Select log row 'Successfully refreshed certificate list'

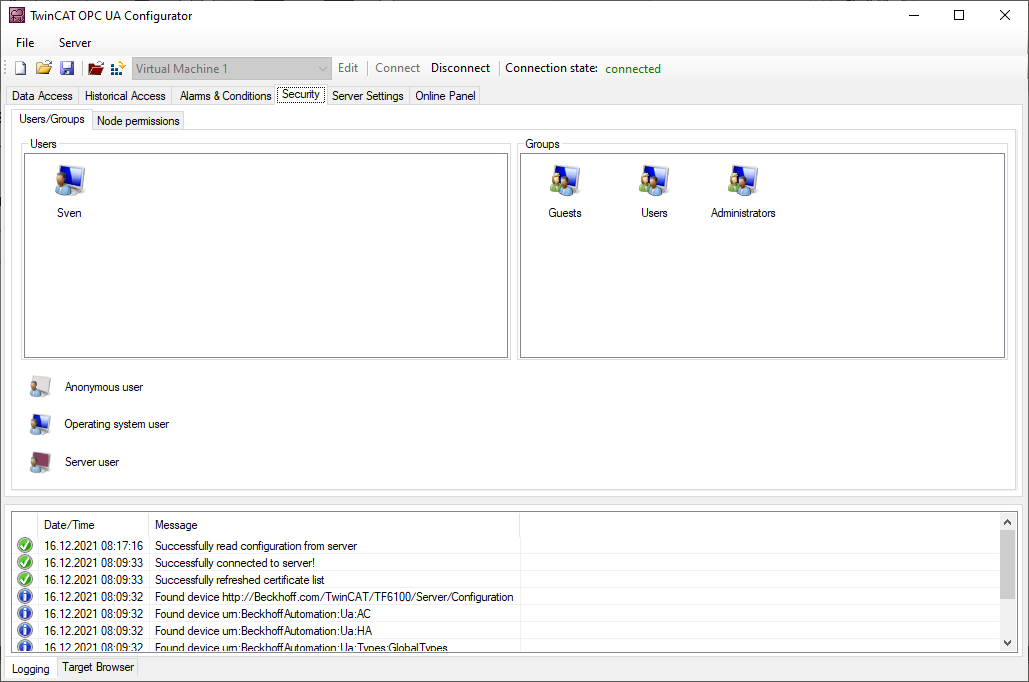[240, 580]
